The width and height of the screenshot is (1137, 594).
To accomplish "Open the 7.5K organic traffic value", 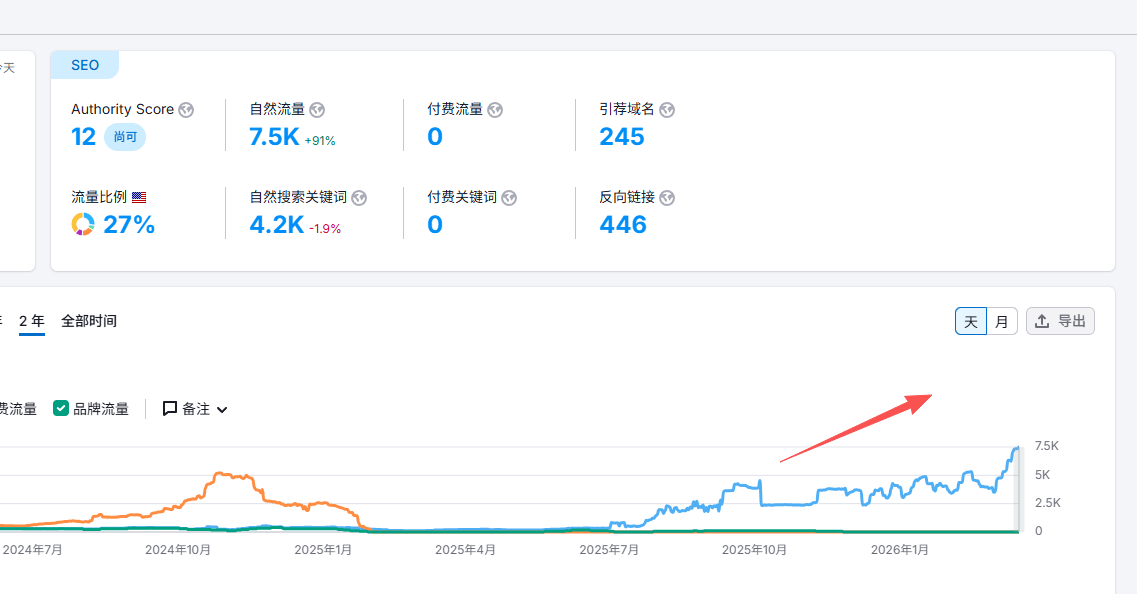I will point(274,137).
